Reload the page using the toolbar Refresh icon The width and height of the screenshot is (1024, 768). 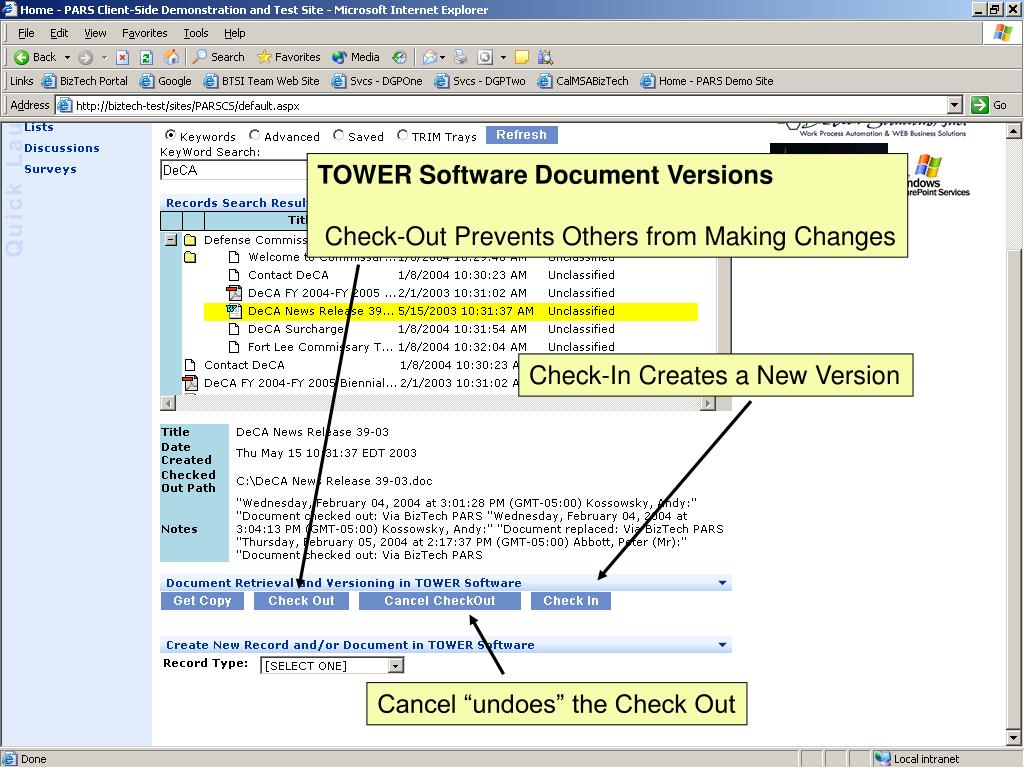point(146,57)
